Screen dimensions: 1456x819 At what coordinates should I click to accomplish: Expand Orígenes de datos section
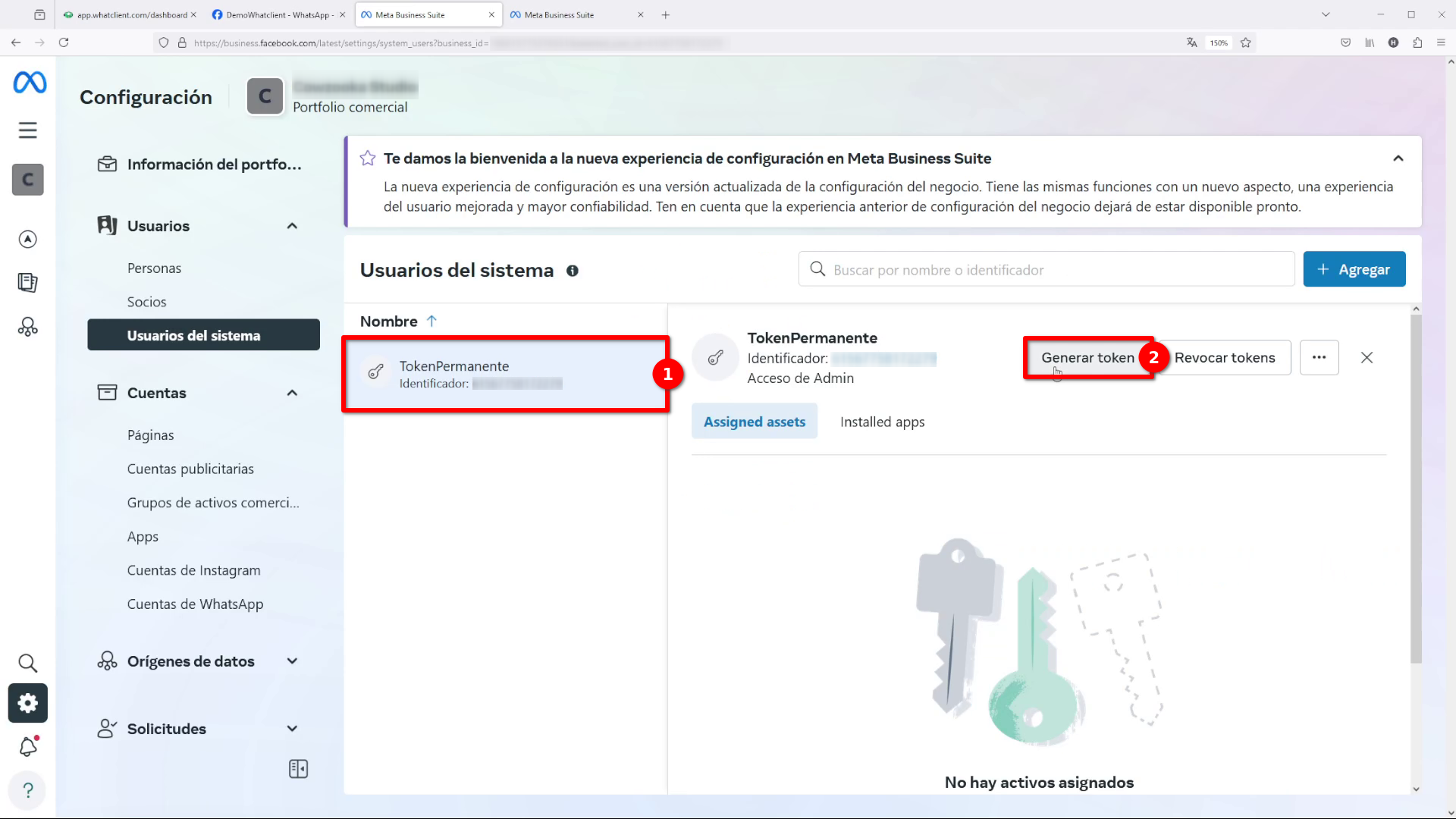[x=292, y=661]
